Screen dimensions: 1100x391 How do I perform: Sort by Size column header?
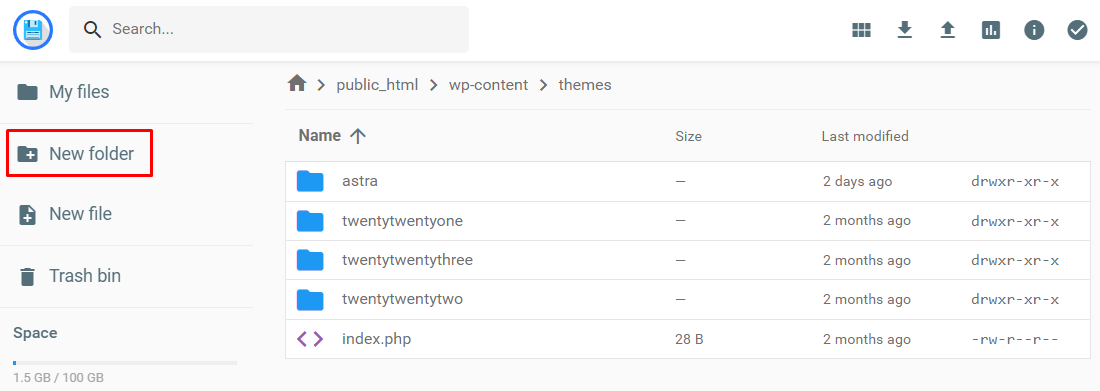pos(688,136)
